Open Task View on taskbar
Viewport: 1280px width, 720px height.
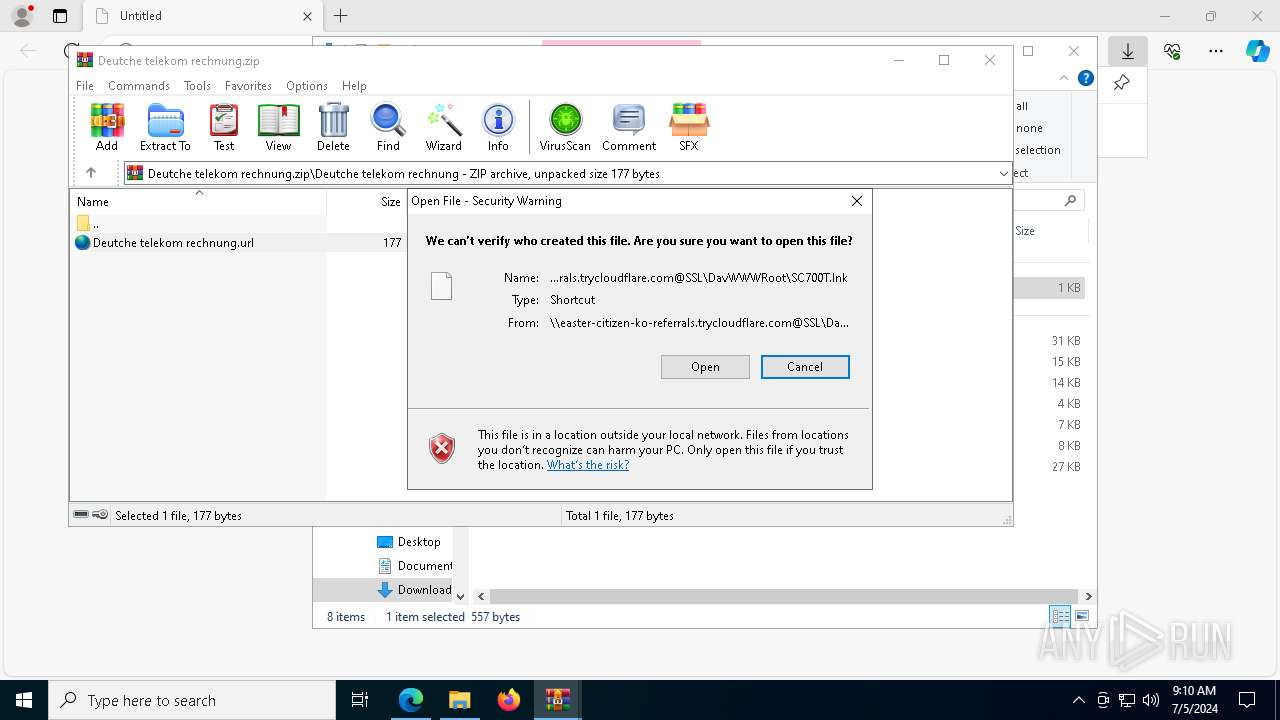tap(360, 700)
